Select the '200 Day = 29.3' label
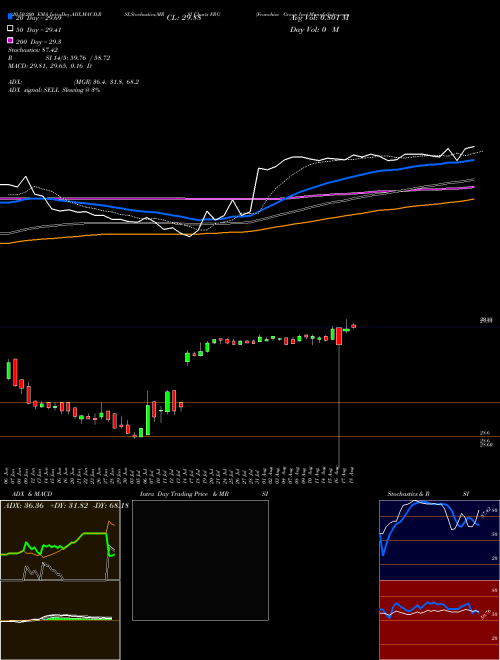Image resolution: width=500 pixels, height=660 pixels. 38,42
